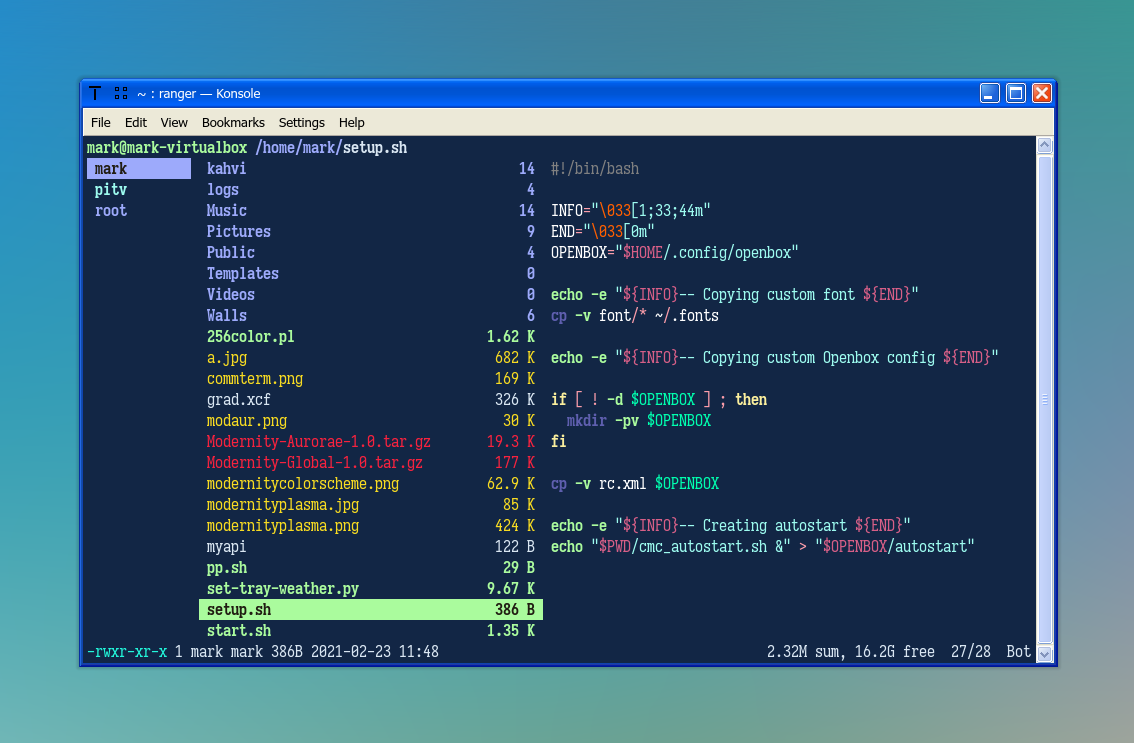Image resolution: width=1134 pixels, height=743 pixels.
Task: Click the #!/bin/bash shebang line
Action: coord(594,169)
